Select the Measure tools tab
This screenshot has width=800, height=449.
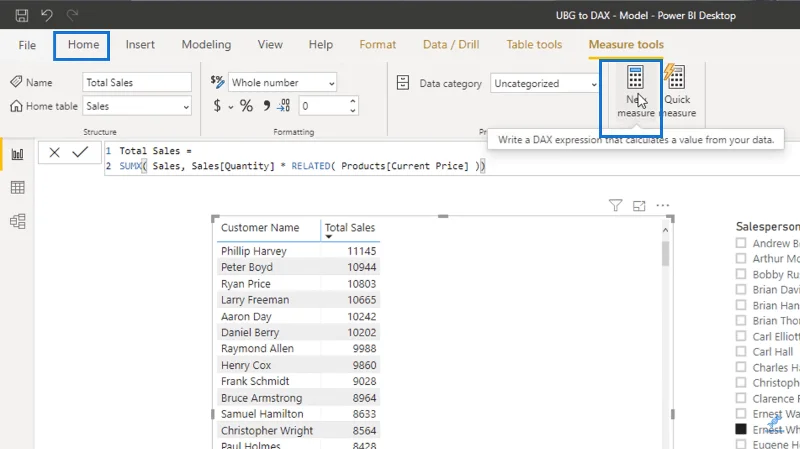point(626,44)
